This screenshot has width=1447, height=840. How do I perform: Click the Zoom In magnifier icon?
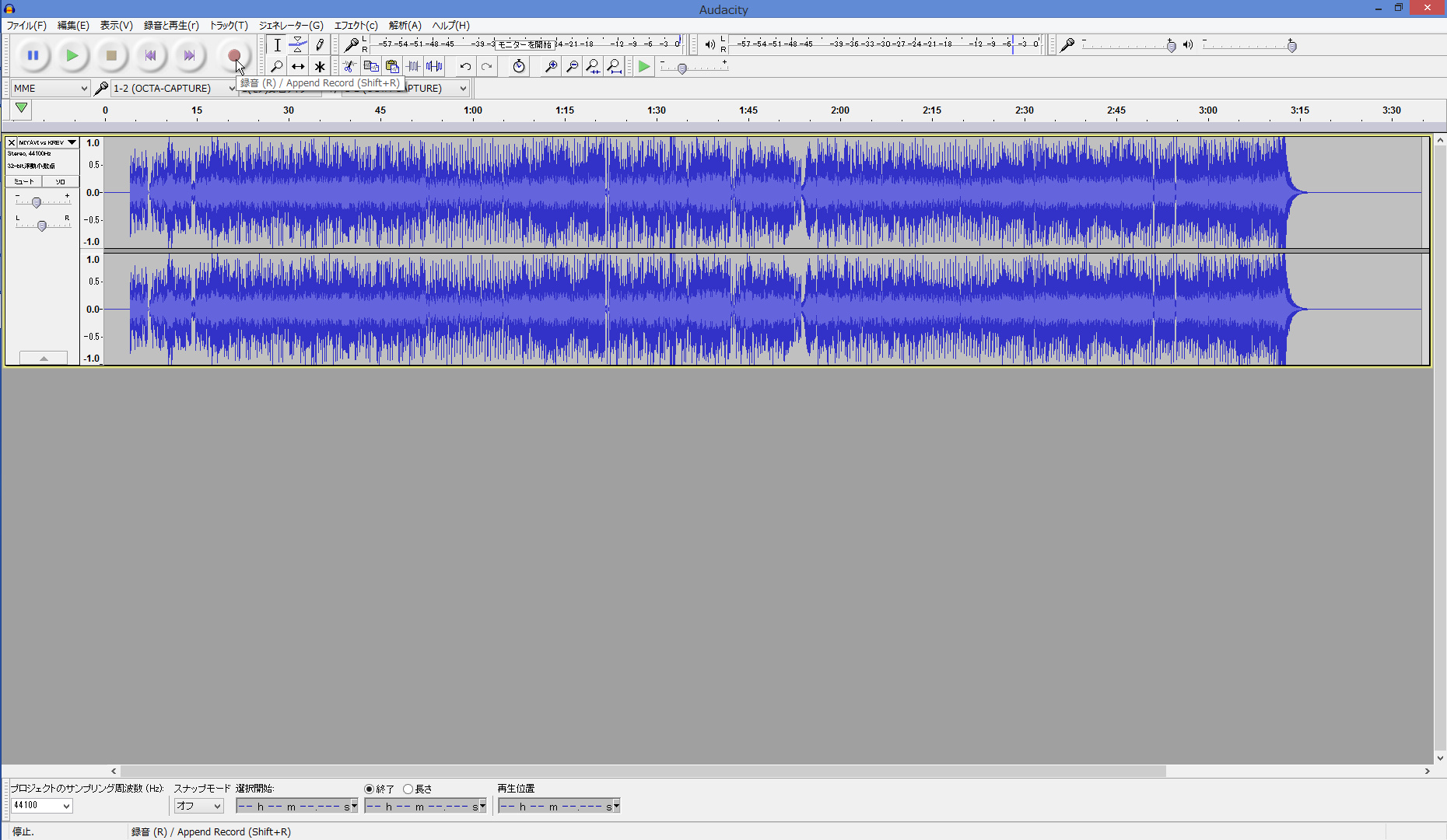551,67
